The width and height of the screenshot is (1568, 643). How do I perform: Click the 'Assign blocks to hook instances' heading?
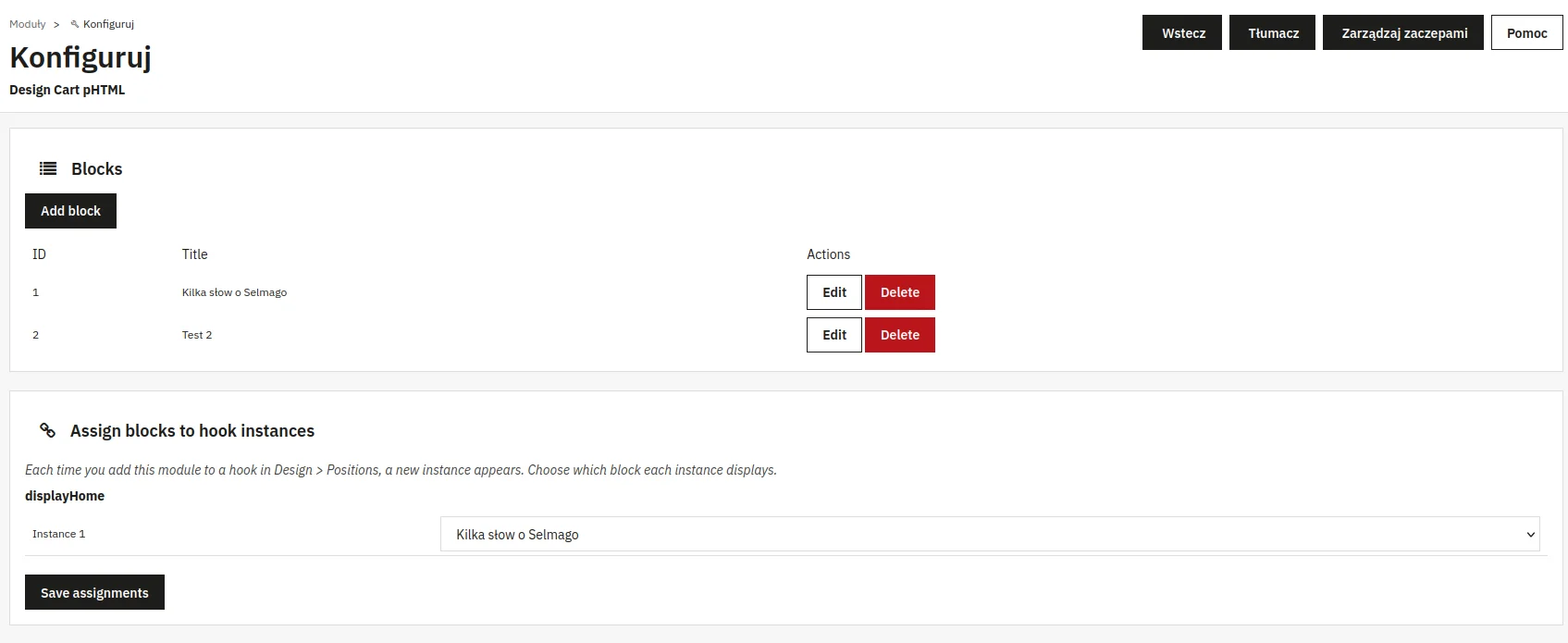pos(192,430)
